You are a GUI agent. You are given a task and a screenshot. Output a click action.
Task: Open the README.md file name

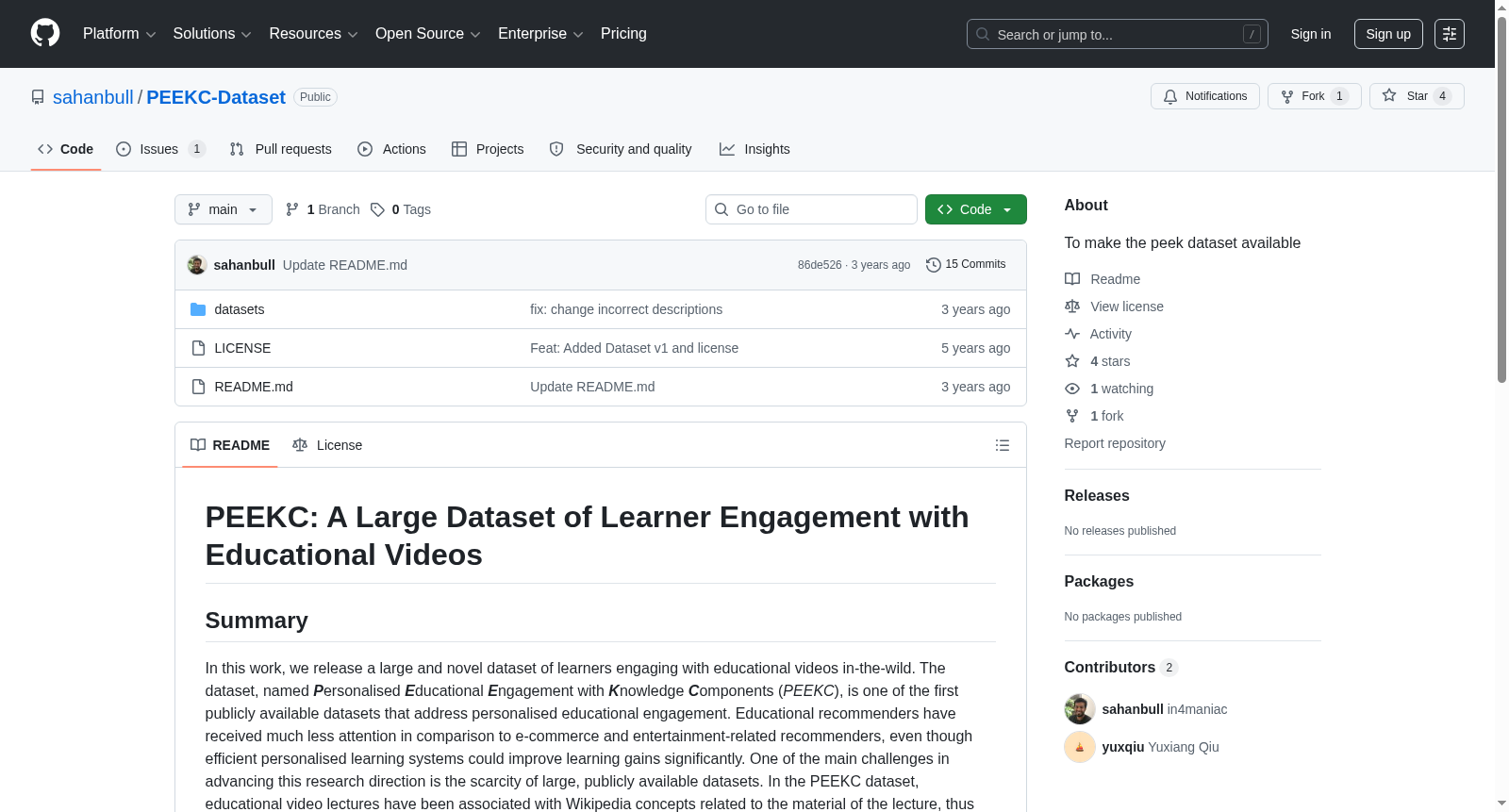(x=254, y=387)
